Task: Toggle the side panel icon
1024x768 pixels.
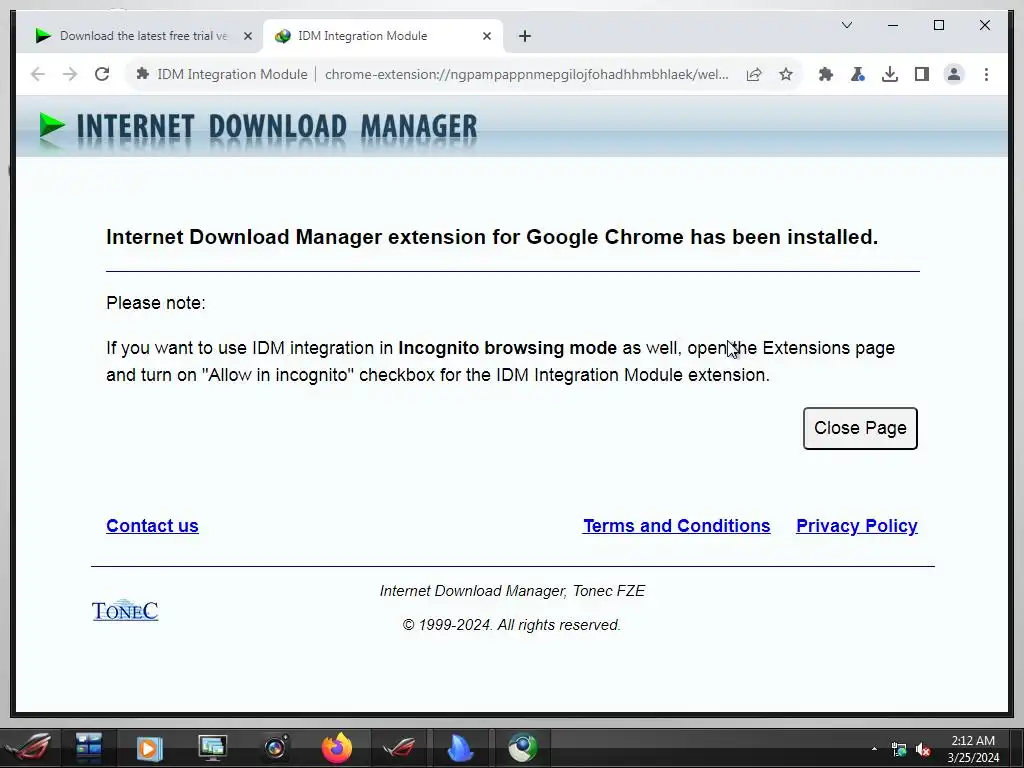Action: 921,74
